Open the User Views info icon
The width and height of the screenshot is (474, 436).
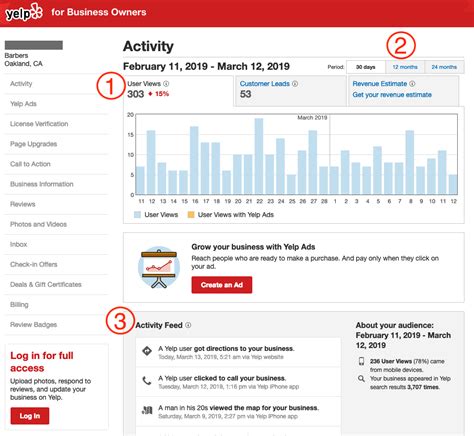[x=166, y=84]
